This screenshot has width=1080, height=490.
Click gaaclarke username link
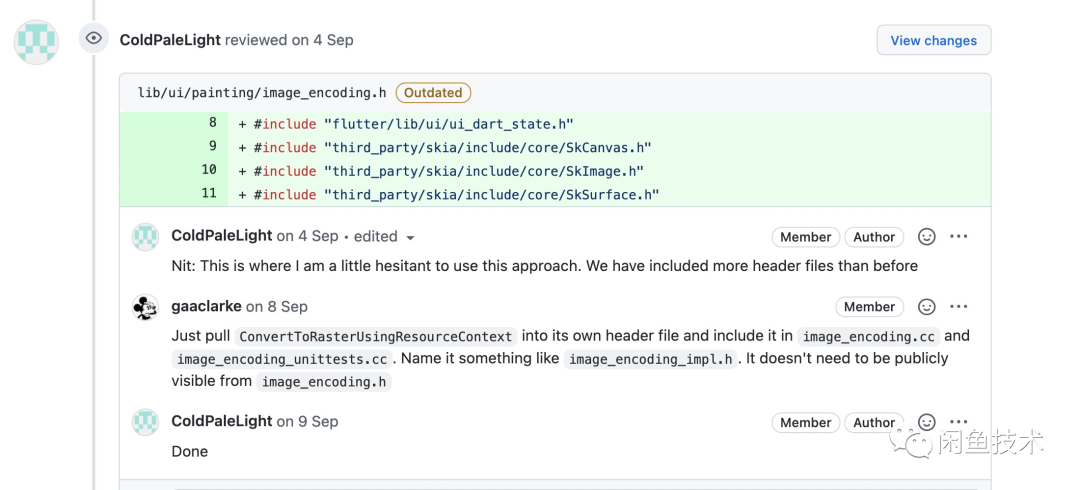click(206, 307)
